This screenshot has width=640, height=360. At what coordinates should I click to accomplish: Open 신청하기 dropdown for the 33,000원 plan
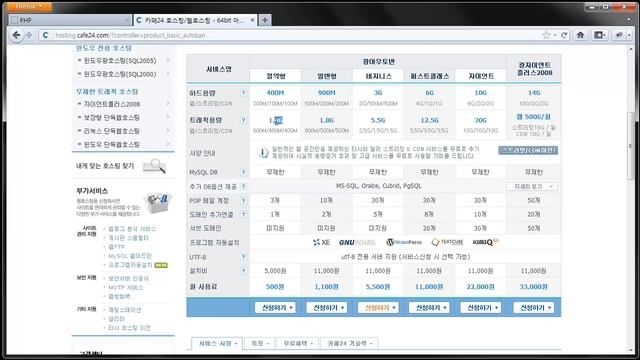click(x=533, y=308)
